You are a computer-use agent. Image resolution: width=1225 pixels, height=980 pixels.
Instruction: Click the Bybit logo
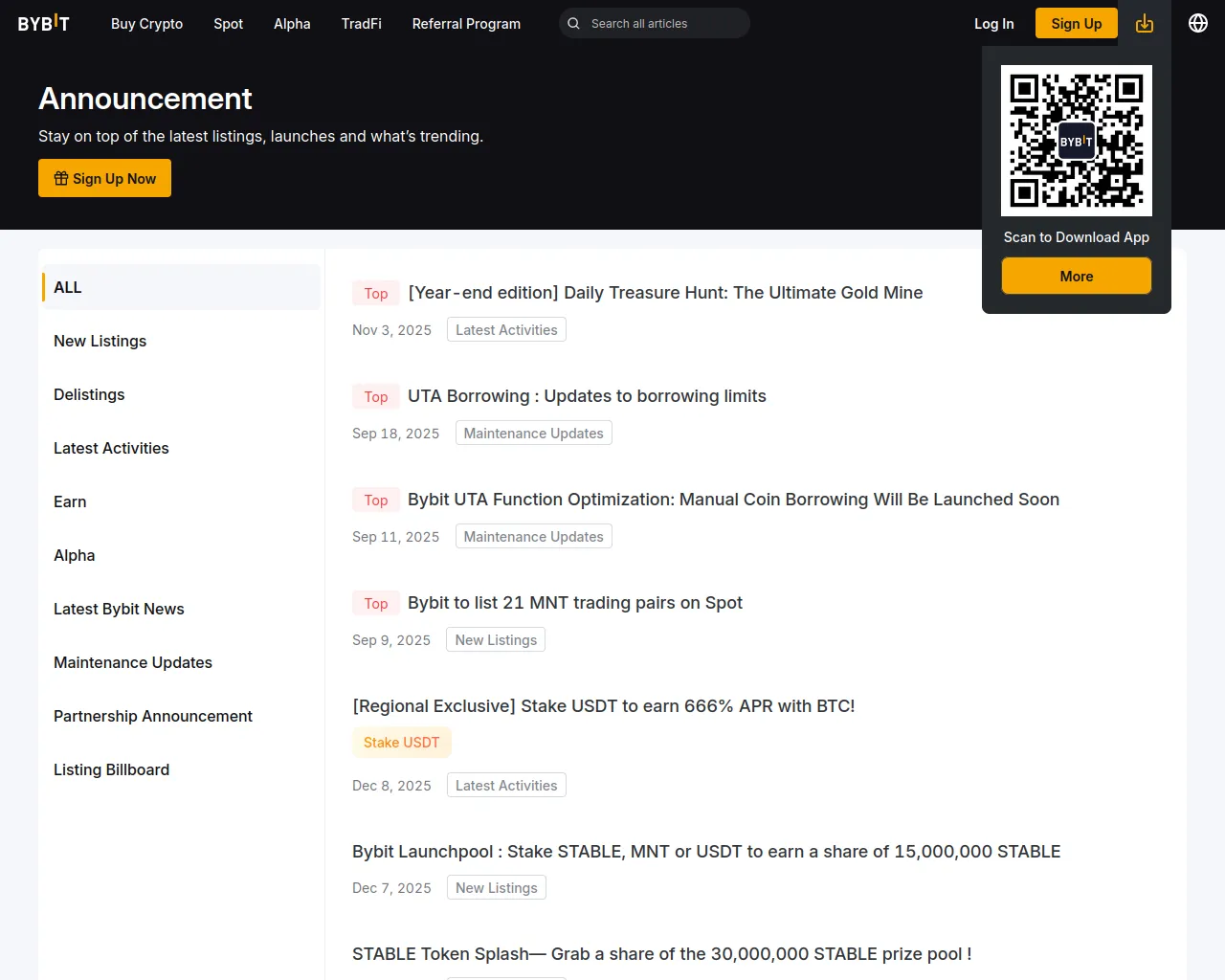pos(43,24)
